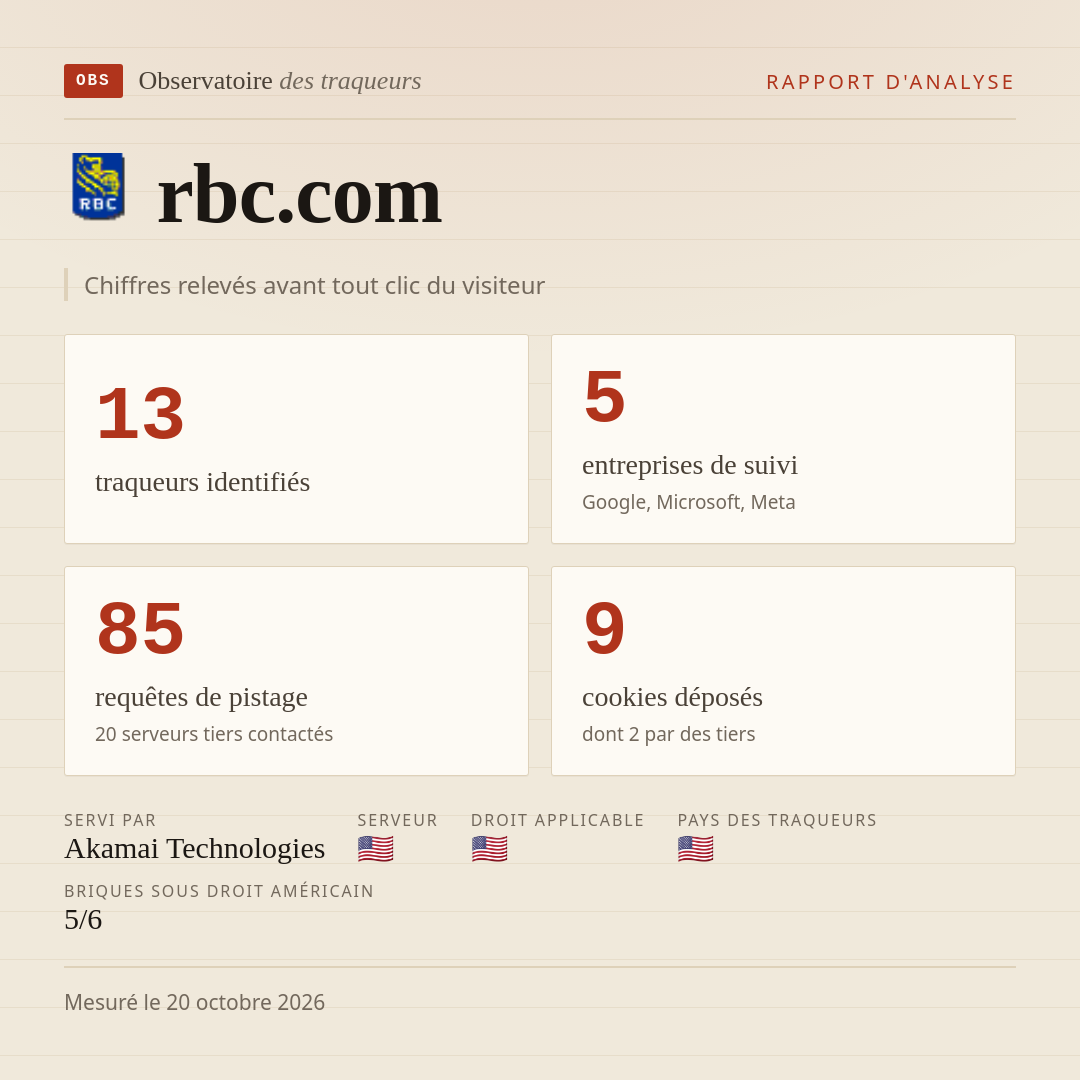Click the number 9 in cookies card
The image size is (1080, 1080).
604,628
